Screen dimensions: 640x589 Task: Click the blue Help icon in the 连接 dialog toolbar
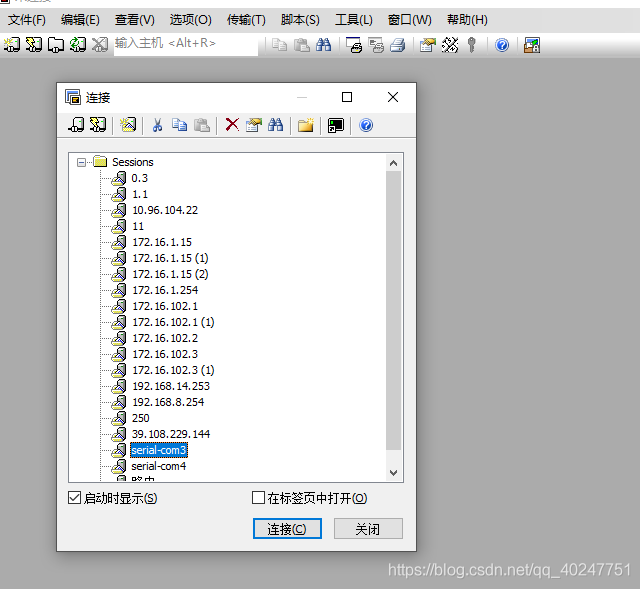click(366, 125)
